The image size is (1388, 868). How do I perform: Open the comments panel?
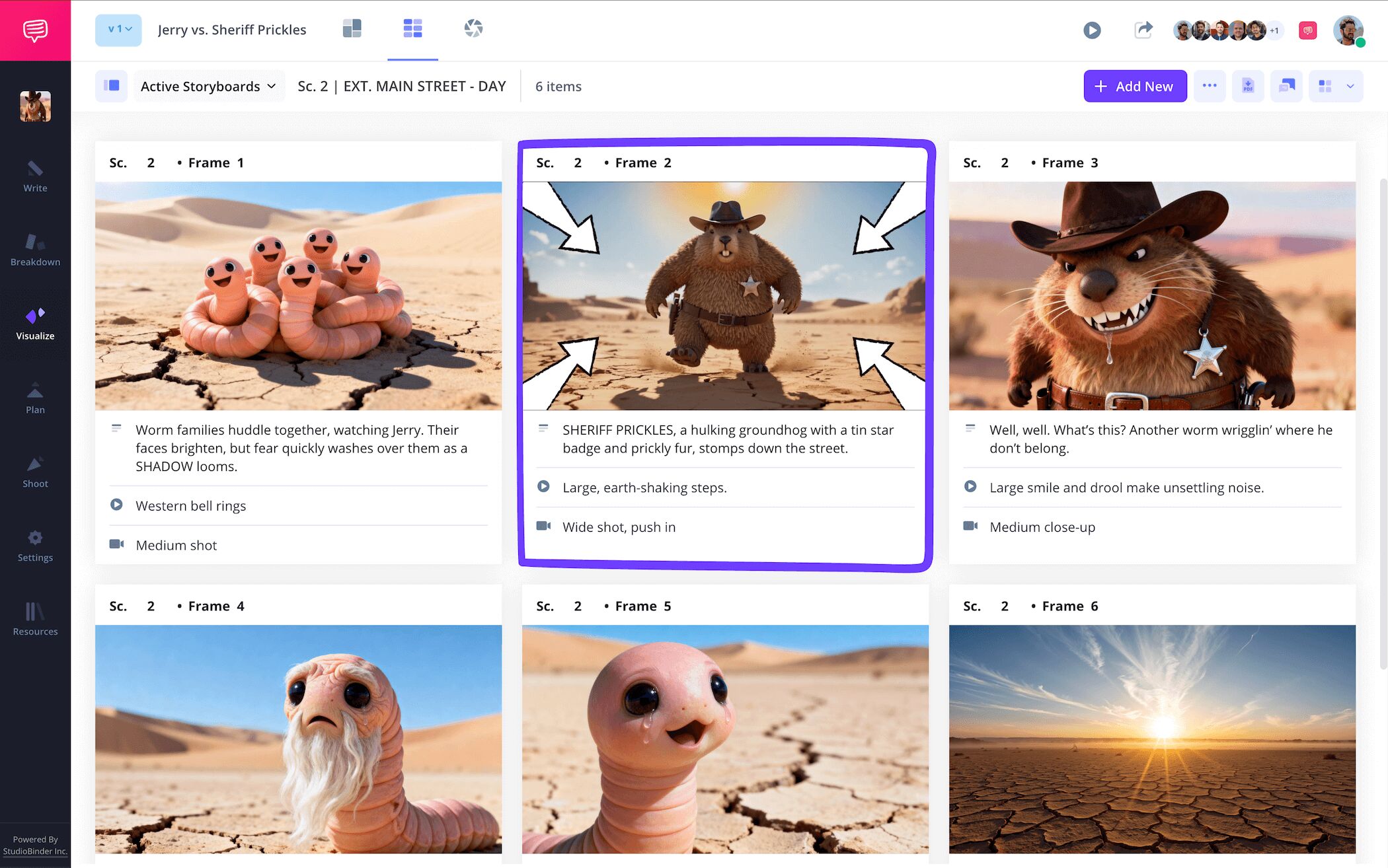point(1286,86)
